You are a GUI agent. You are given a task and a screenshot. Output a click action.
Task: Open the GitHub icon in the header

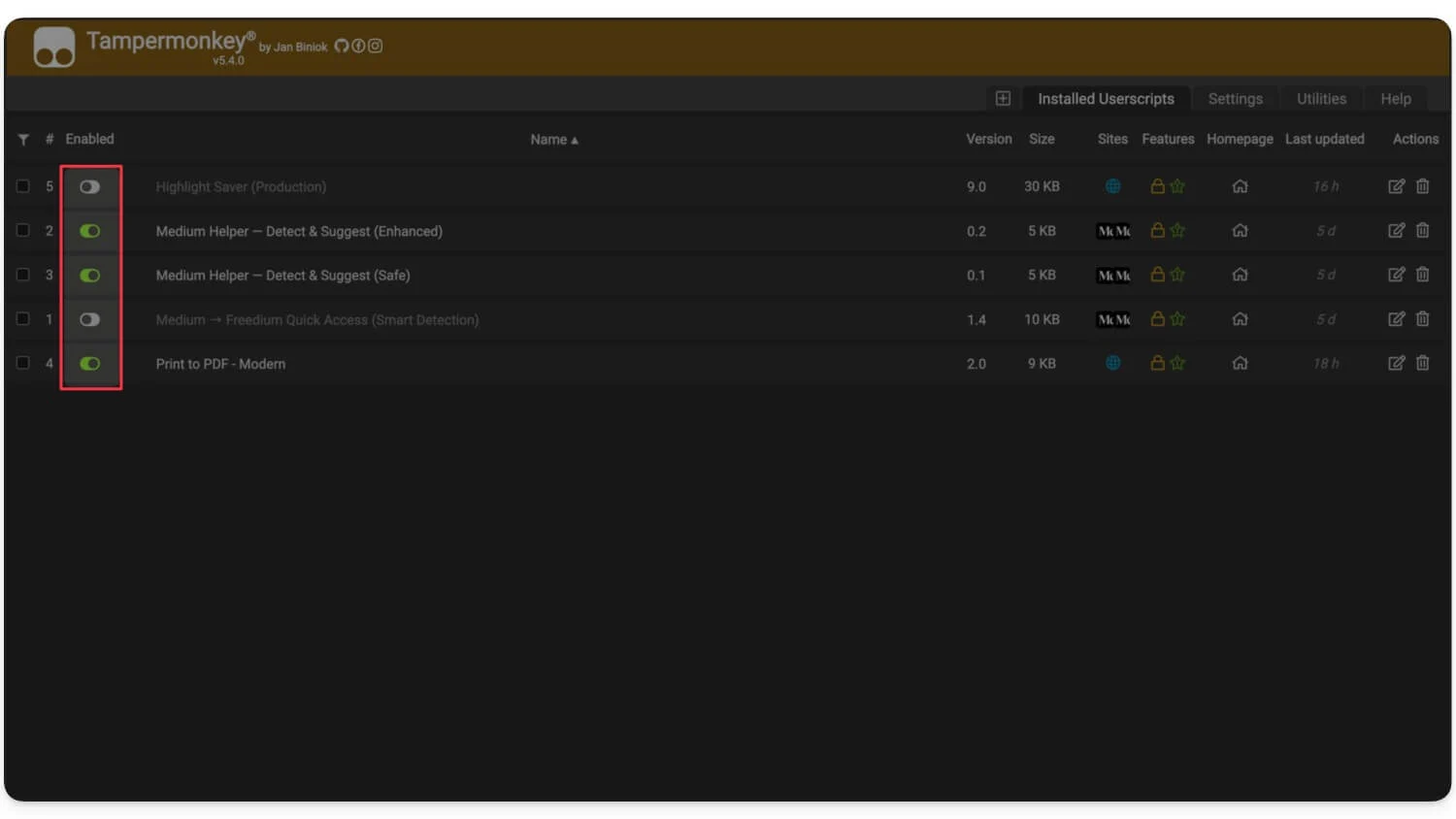341,46
